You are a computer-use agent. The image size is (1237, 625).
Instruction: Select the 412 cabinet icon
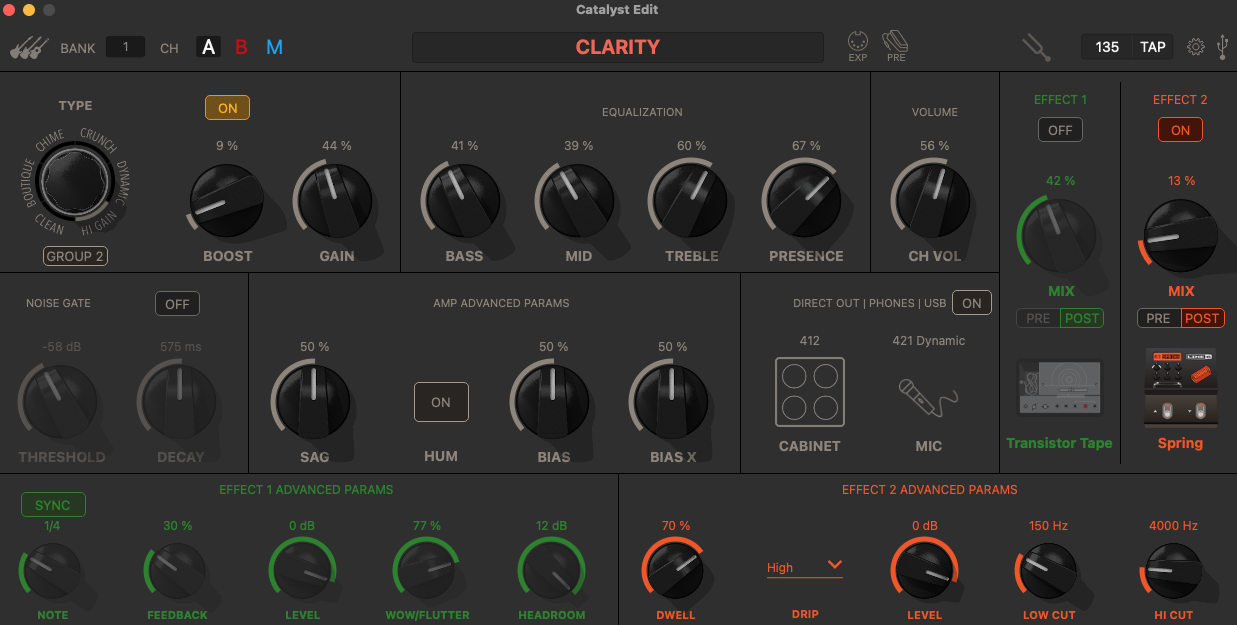click(810, 392)
